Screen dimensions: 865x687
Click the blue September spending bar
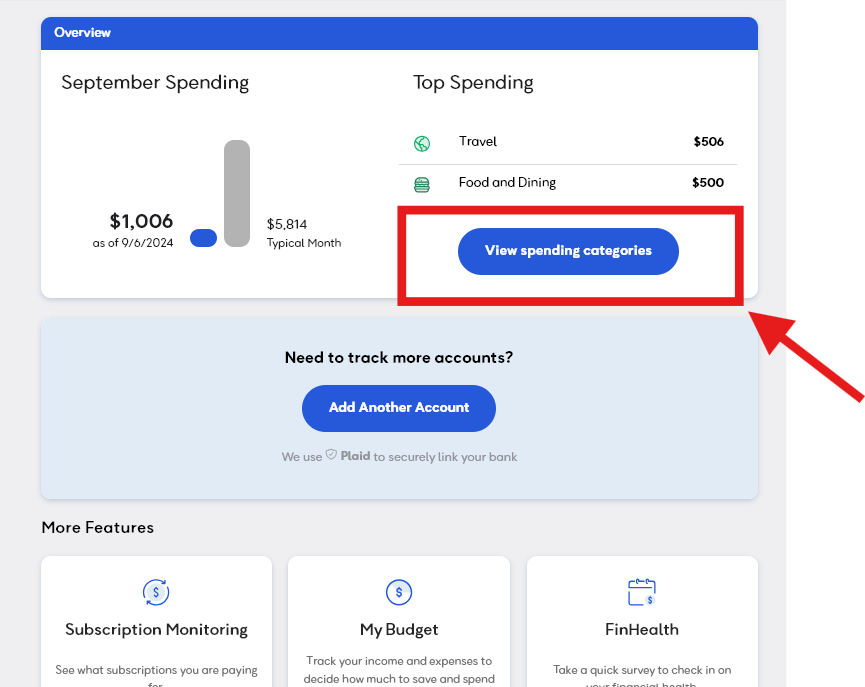[203, 238]
